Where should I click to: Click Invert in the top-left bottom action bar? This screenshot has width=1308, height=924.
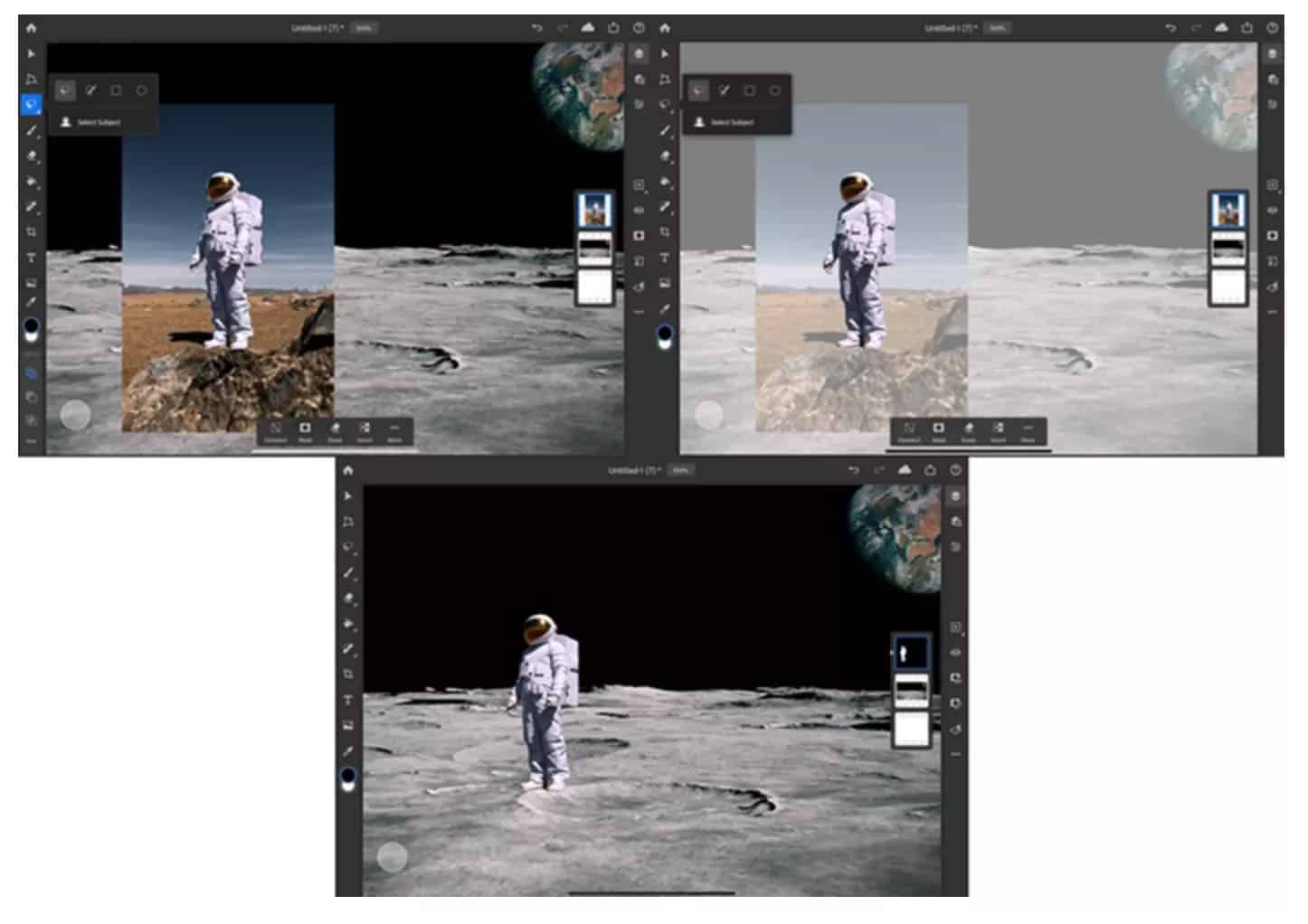coord(365,431)
